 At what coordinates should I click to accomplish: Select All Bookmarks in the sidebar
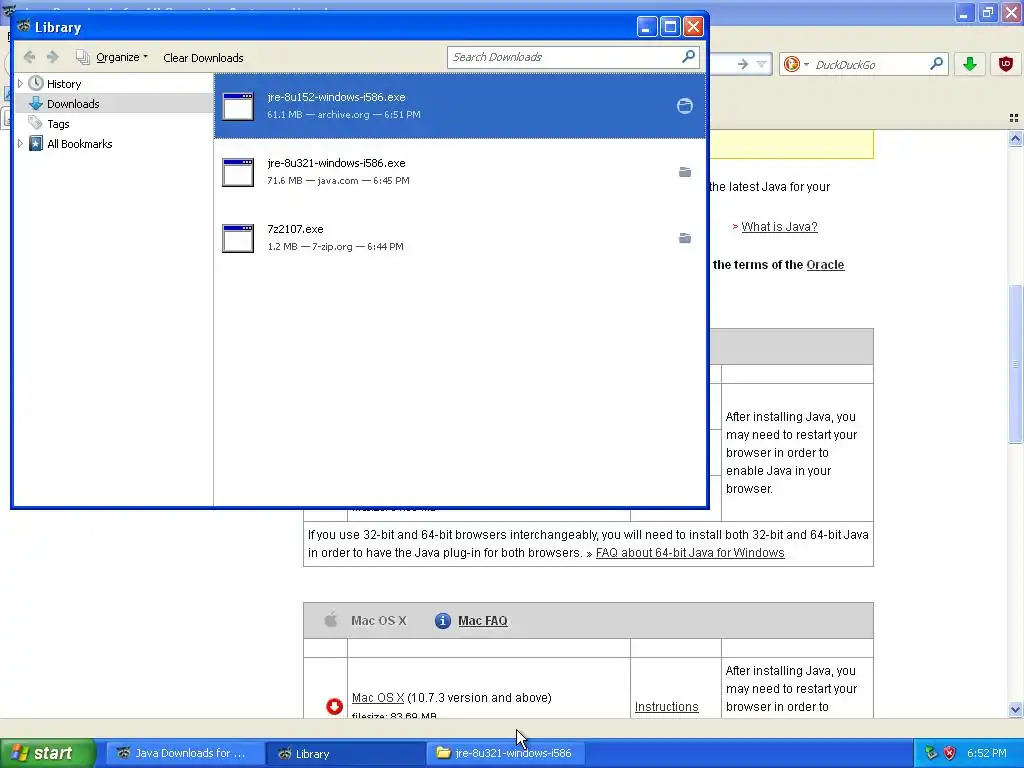pyautogui.click(x=80, y=144)
